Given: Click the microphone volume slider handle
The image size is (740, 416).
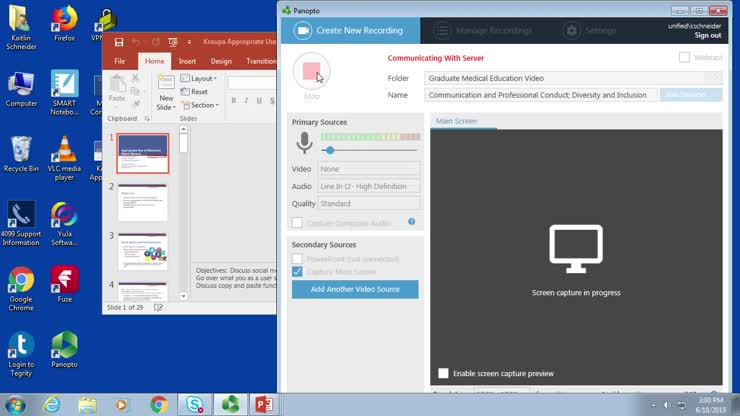Looking at the screenshot, I should [x=329, y=150].
